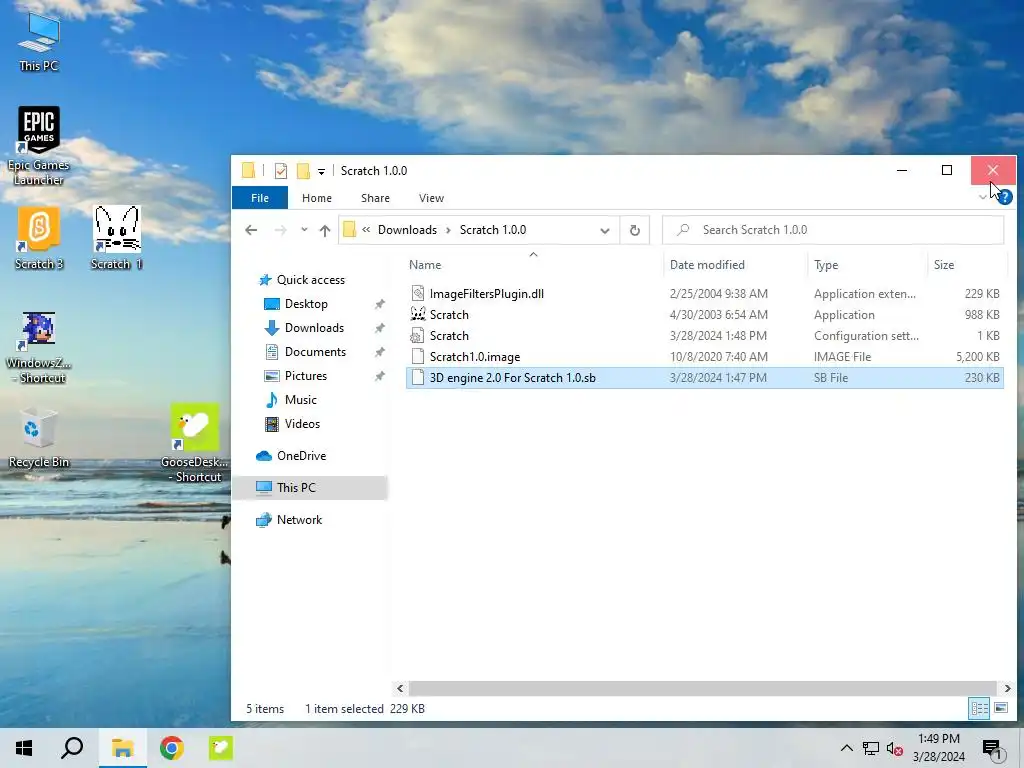
Task: Select the Scratch Configuration settings file
Action: pyautogui.click(x=705, y=336)
